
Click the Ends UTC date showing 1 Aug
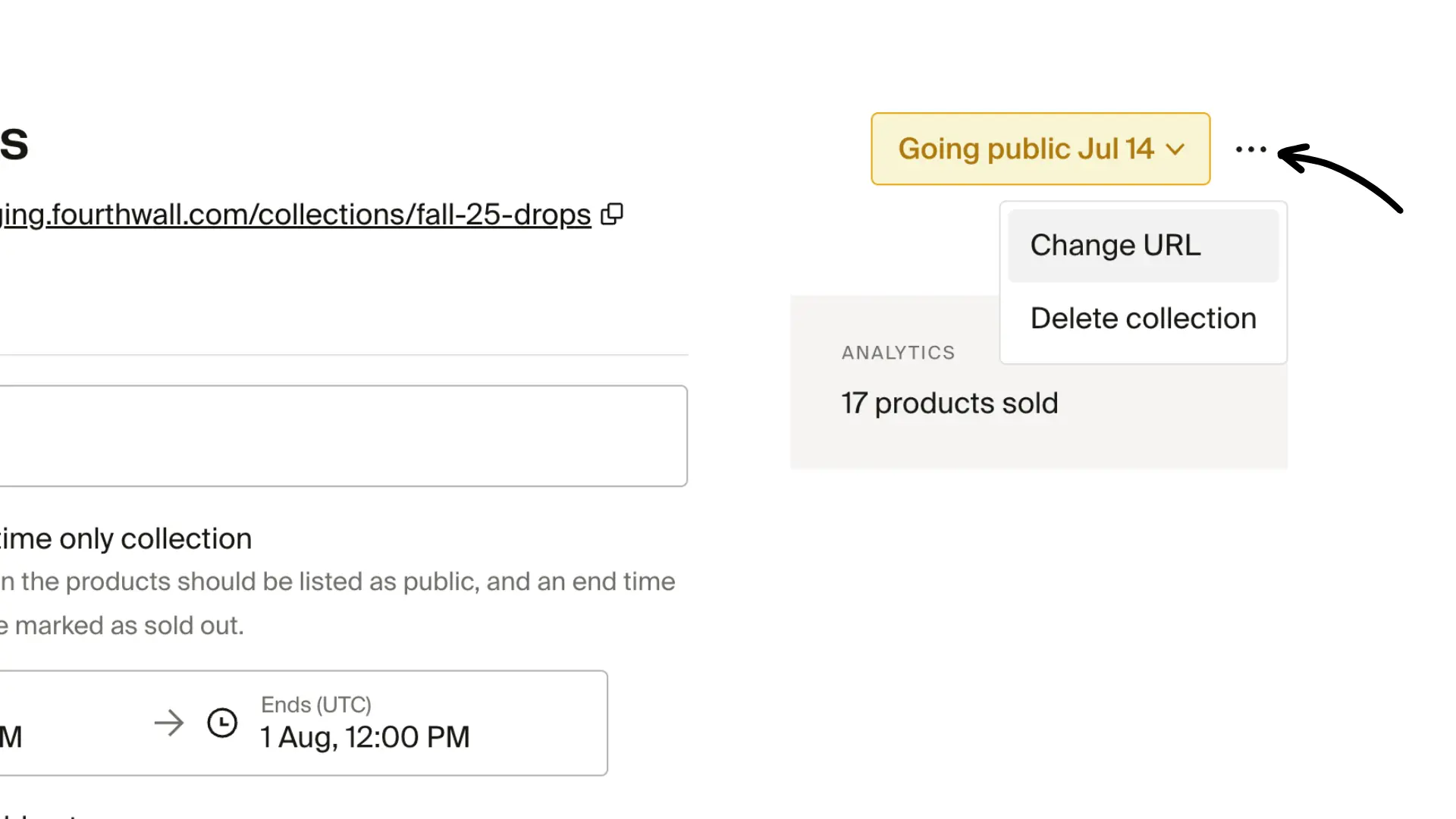point(365,736)
